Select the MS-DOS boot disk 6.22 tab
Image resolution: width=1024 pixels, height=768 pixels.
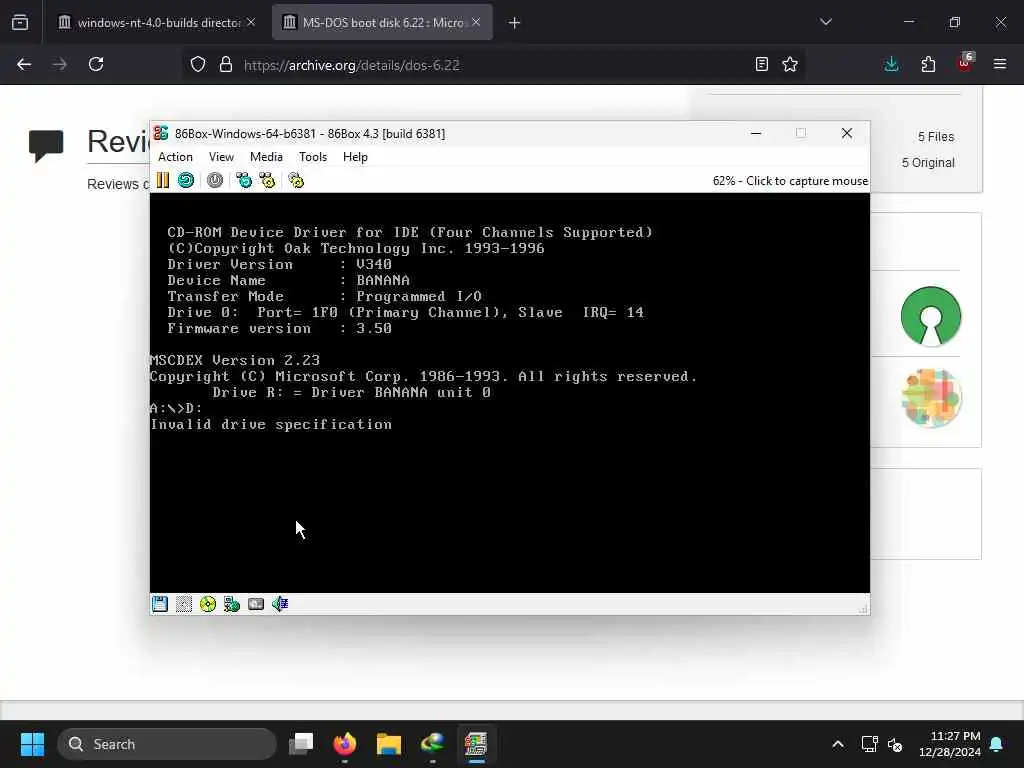tap(382, 23)
